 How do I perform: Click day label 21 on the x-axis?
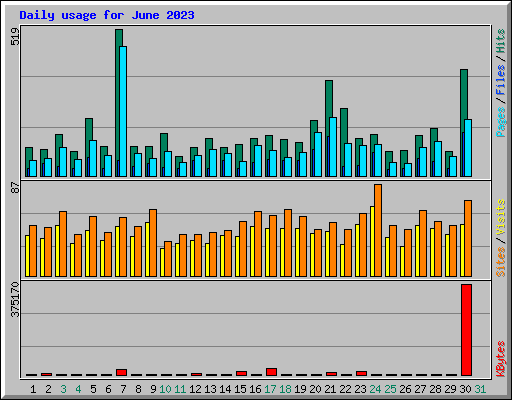(330, 389)
